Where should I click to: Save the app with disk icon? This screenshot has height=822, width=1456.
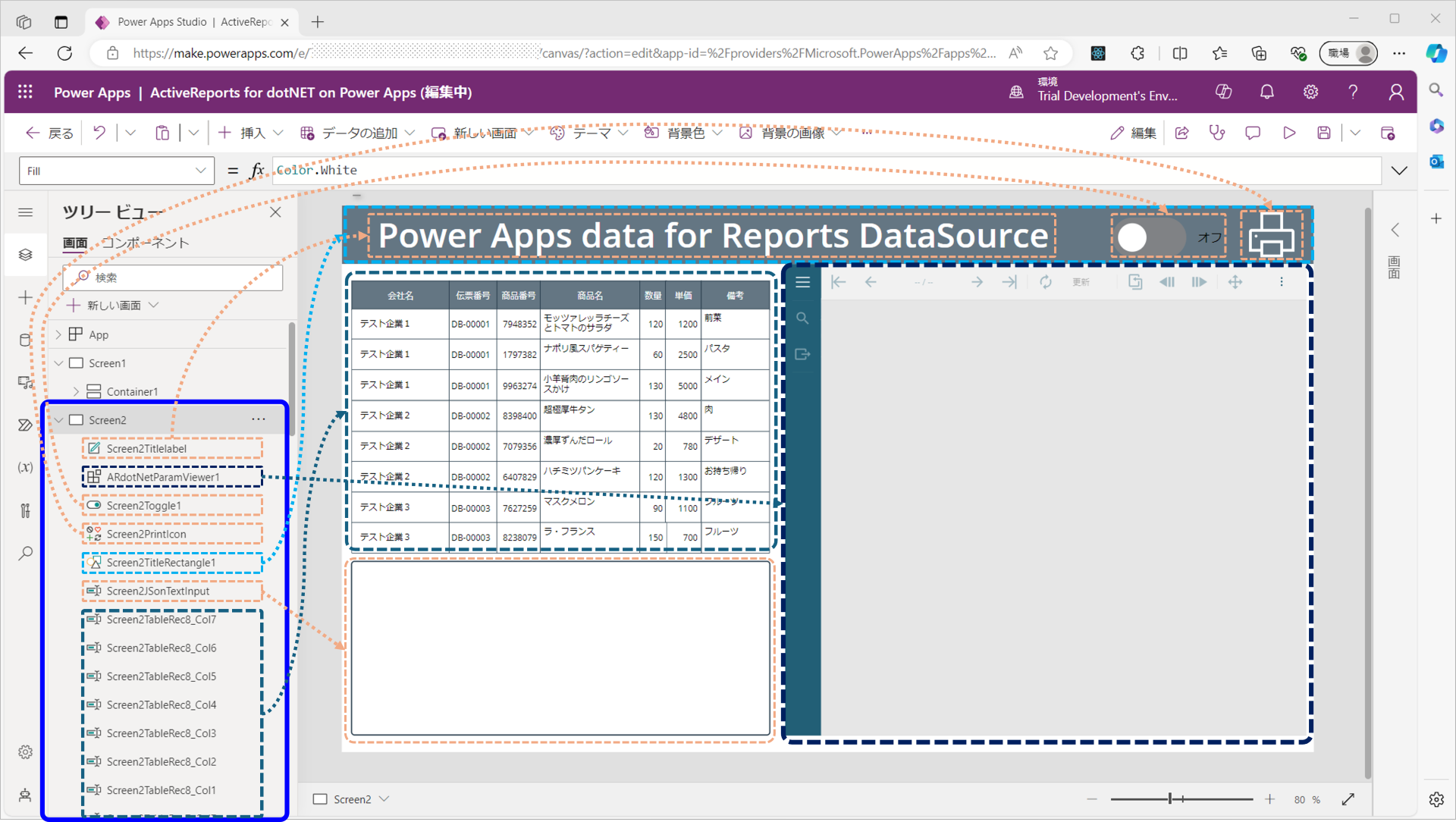coord(1324,133)
